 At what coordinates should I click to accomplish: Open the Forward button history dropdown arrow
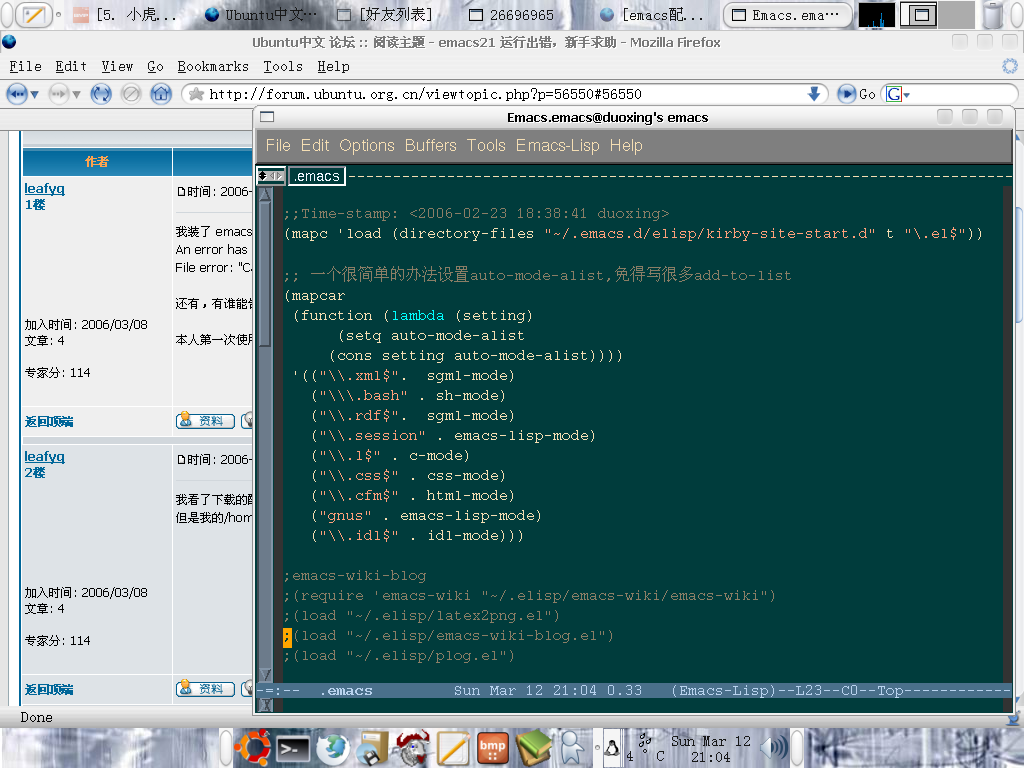[x=76, y=95]
